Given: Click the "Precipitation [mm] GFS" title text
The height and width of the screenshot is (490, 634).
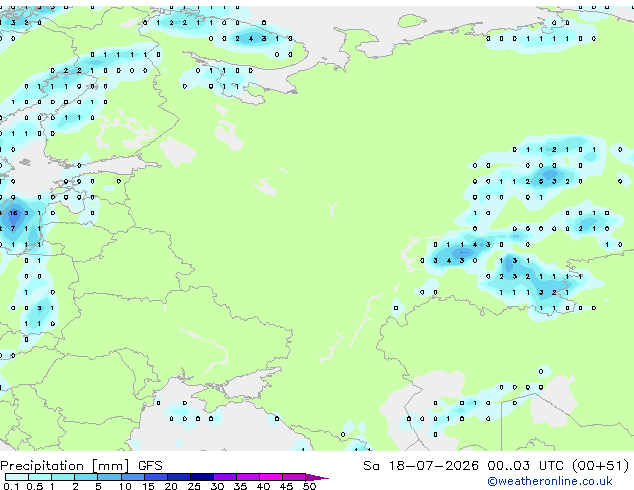Looking at the screenshot, I should point(81,466).
